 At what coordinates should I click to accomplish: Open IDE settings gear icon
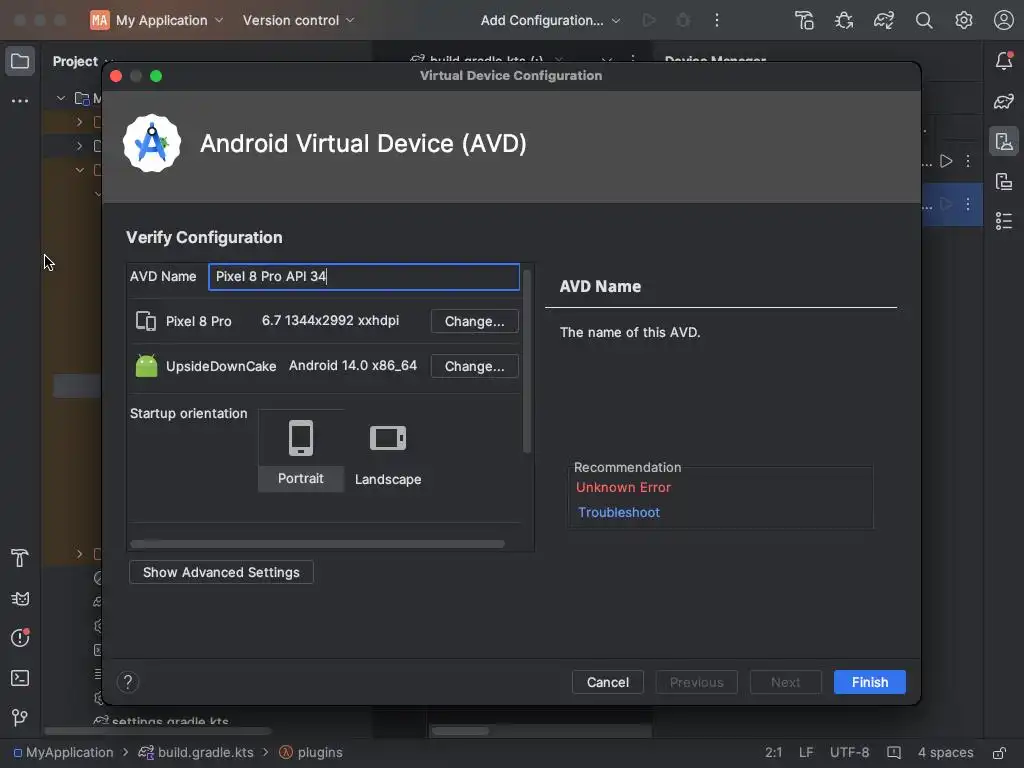pos(963,20)
